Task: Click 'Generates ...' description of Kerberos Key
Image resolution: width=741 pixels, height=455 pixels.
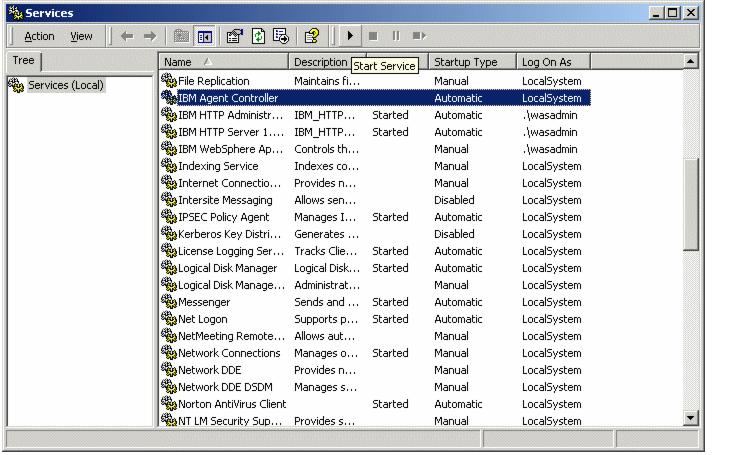Action: [326, 234]
